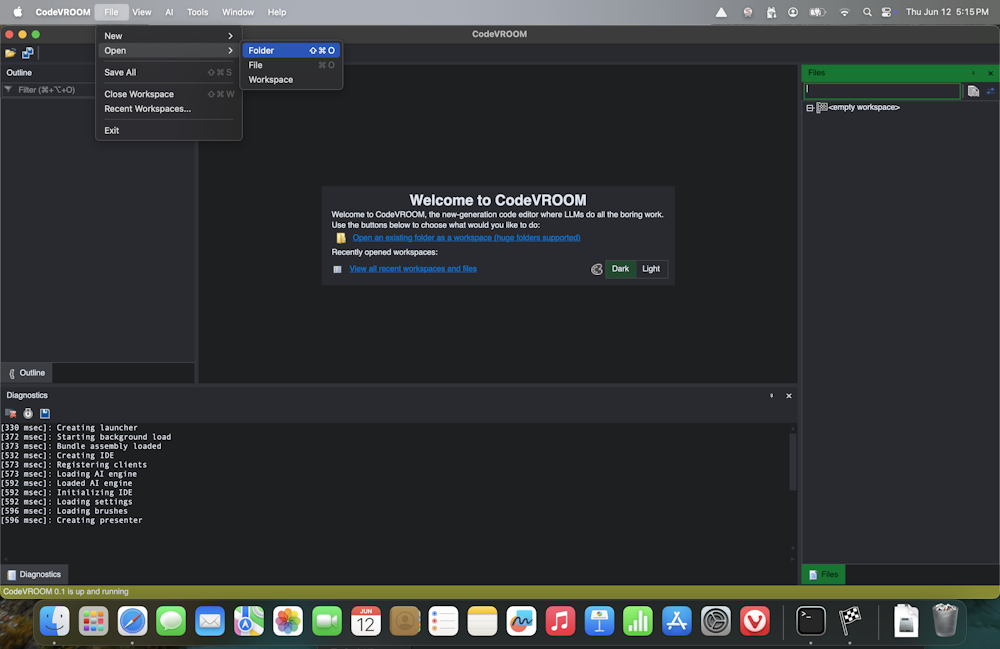Image resolution: width=1000 pixels, height=649 pixels.
Task: Close the Diagnostics panel
Action: [x=789, y=396]
